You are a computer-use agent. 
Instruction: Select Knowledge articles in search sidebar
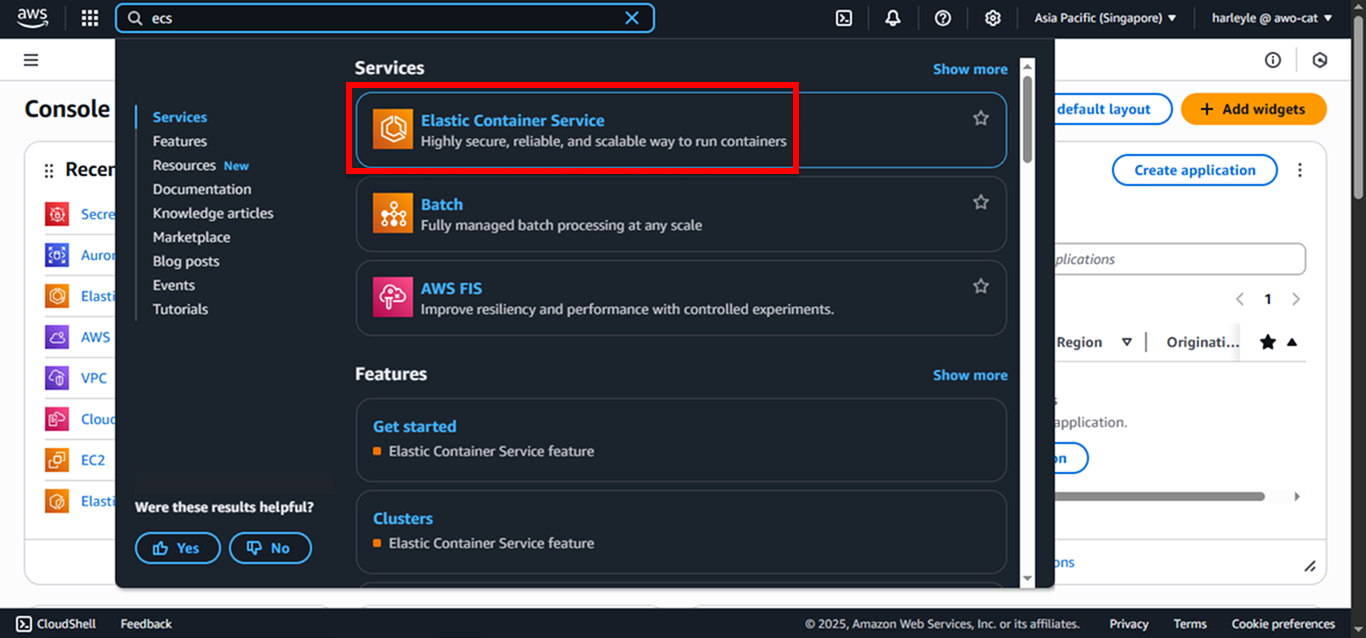click(213, 213)
